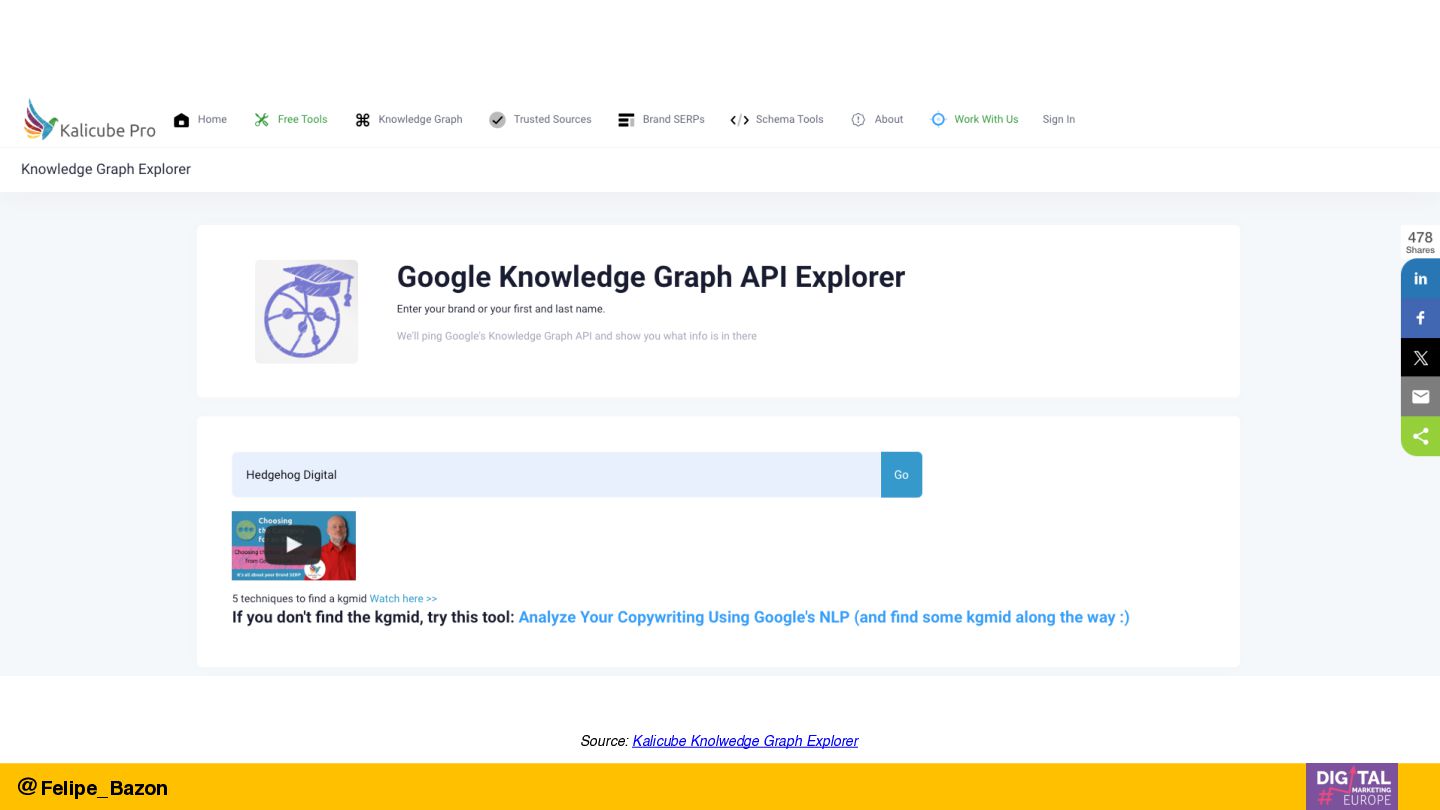Open the Brand SERPs menu

point(673,119)
